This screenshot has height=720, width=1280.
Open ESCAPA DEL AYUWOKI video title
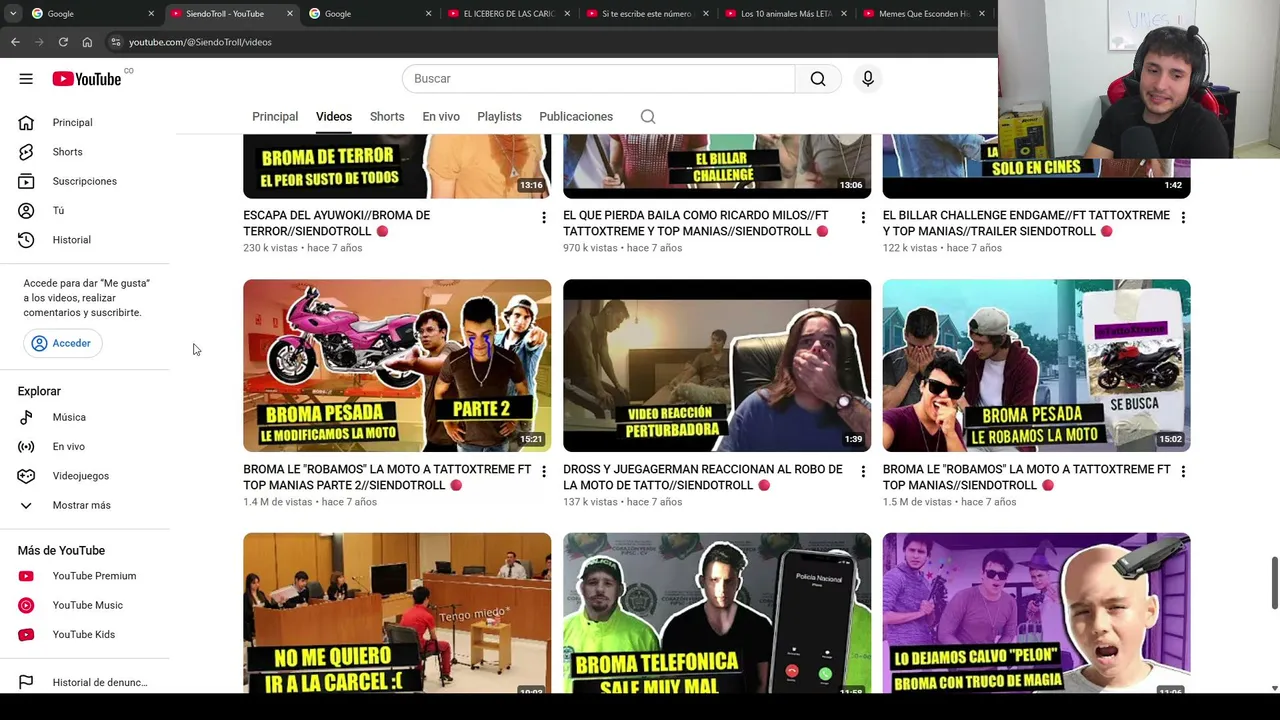coord(337,223)
